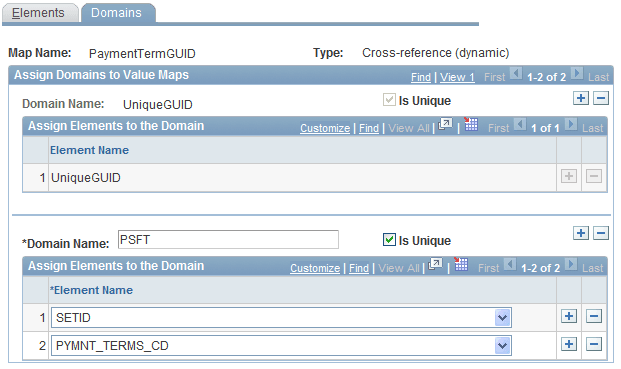Add row after SETID element
This screenshot has height=369, width=621.
(569, 316)
